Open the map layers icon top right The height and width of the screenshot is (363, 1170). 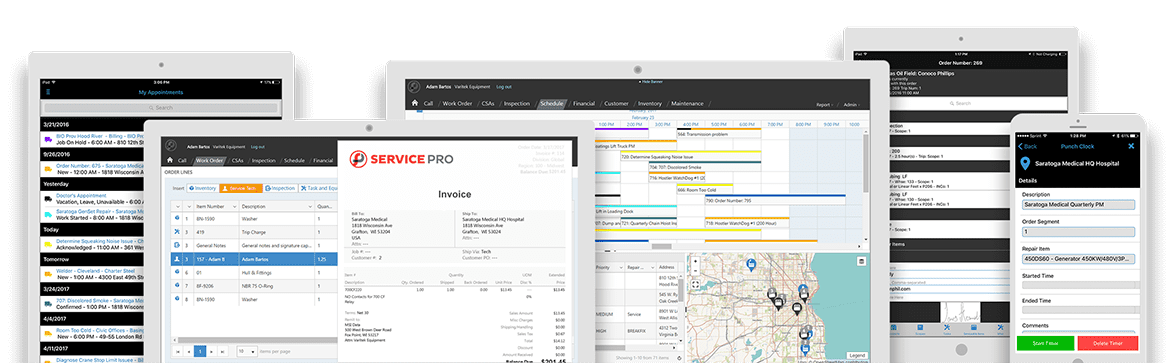pyautogui.click(x=860, y=261)
